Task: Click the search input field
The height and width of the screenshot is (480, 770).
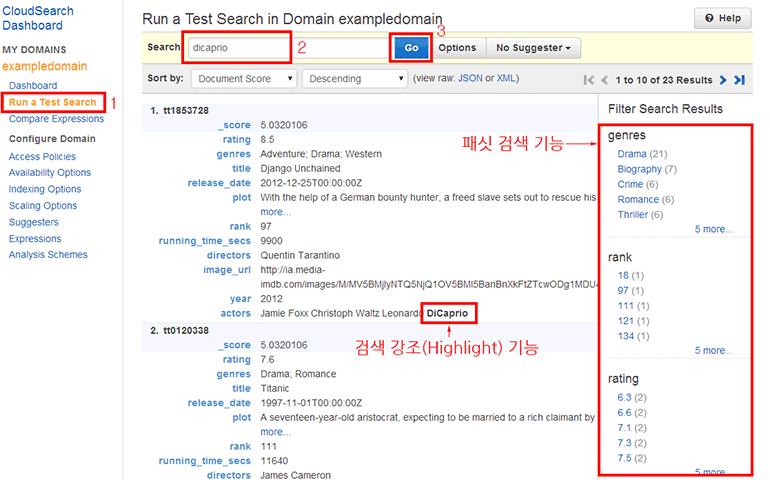Action: click(237, 47)
